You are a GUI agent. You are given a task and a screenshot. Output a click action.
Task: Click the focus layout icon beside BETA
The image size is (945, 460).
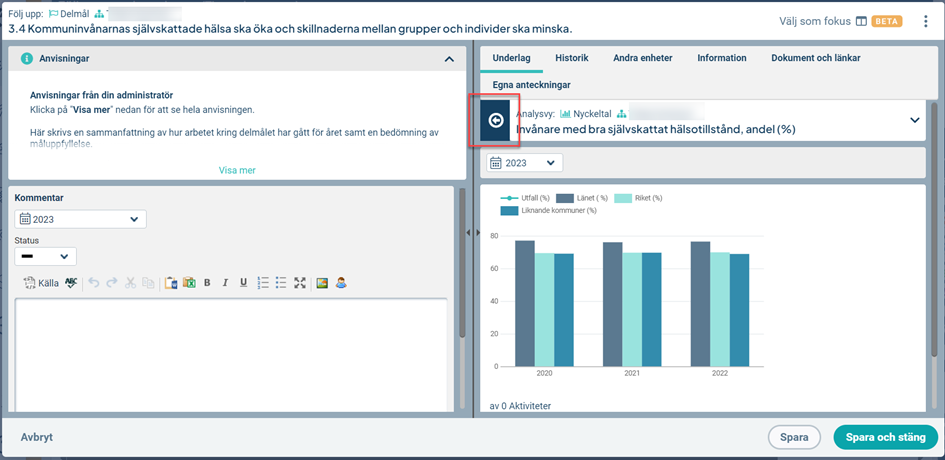tap(861, 21)
